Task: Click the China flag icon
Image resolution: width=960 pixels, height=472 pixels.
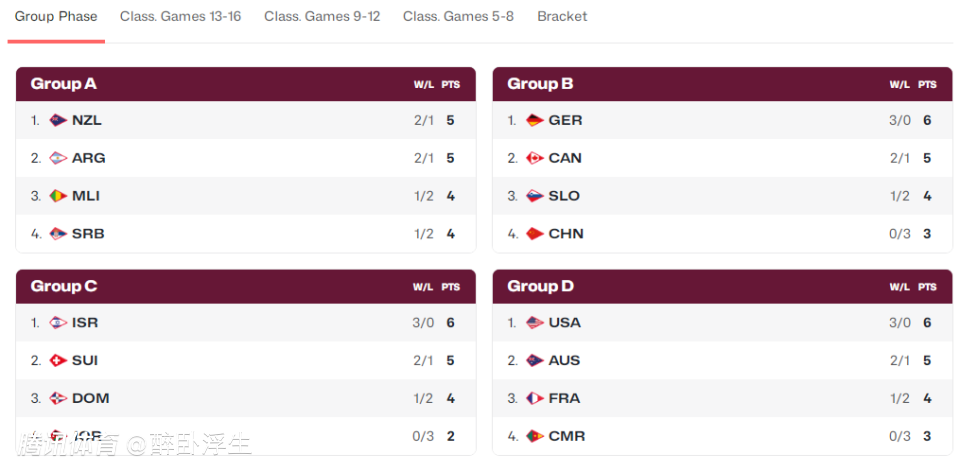Action: coord(535,234)
